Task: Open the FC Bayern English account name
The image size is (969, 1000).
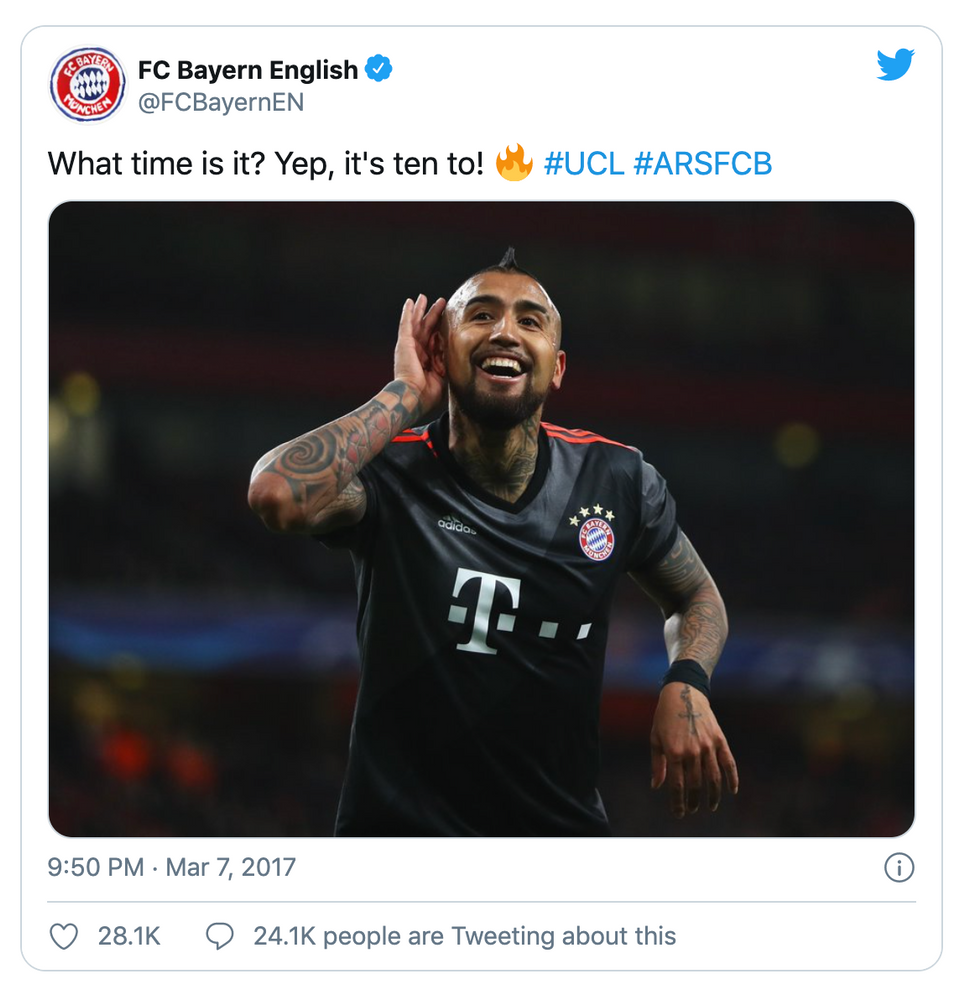Action: coord(247,70)
